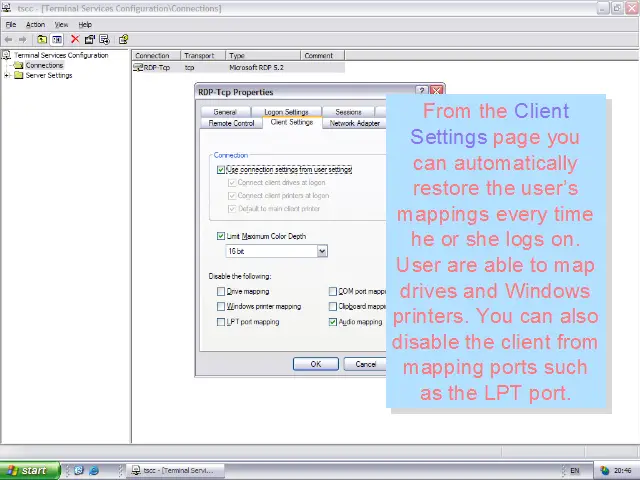Toggle the Show/Hide Console Tree icon

pos(57,39)
